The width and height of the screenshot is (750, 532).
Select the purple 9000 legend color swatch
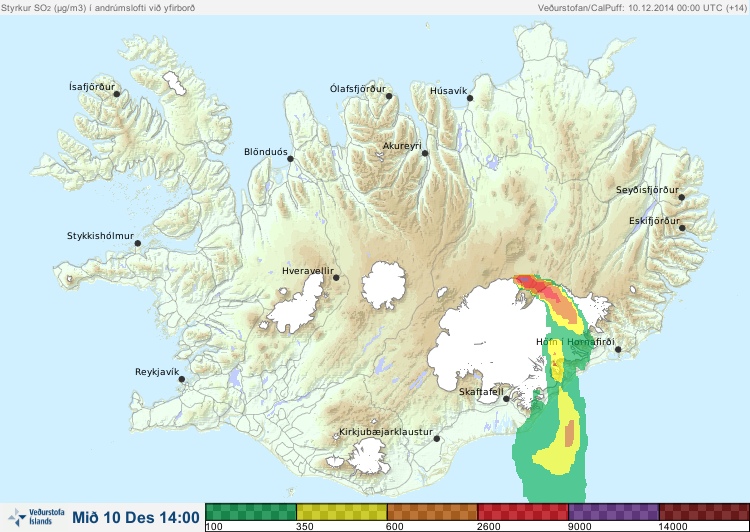pyautogui.click(x=614, y=512)
